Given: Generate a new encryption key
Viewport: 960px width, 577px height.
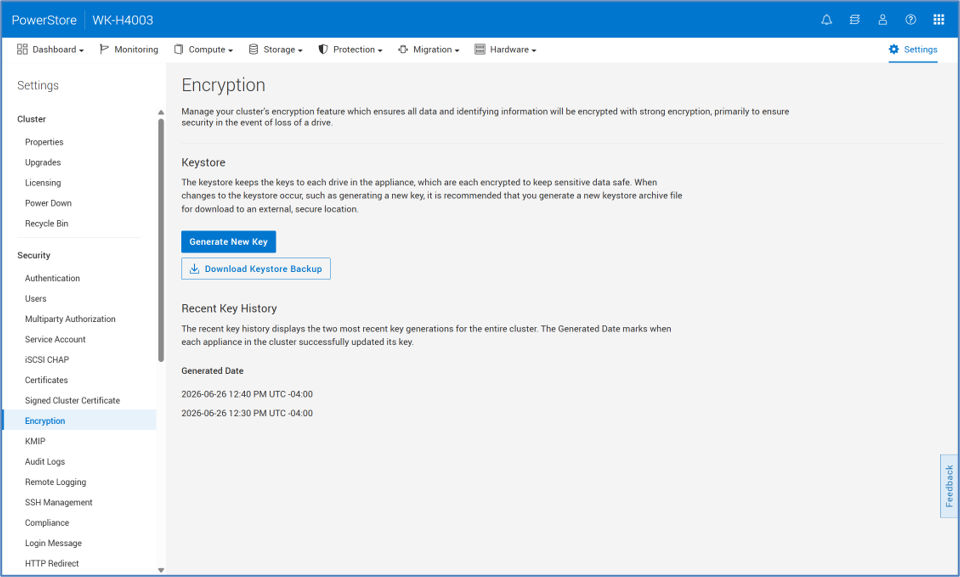Looking at the screenshot, I should pos(228,241).
